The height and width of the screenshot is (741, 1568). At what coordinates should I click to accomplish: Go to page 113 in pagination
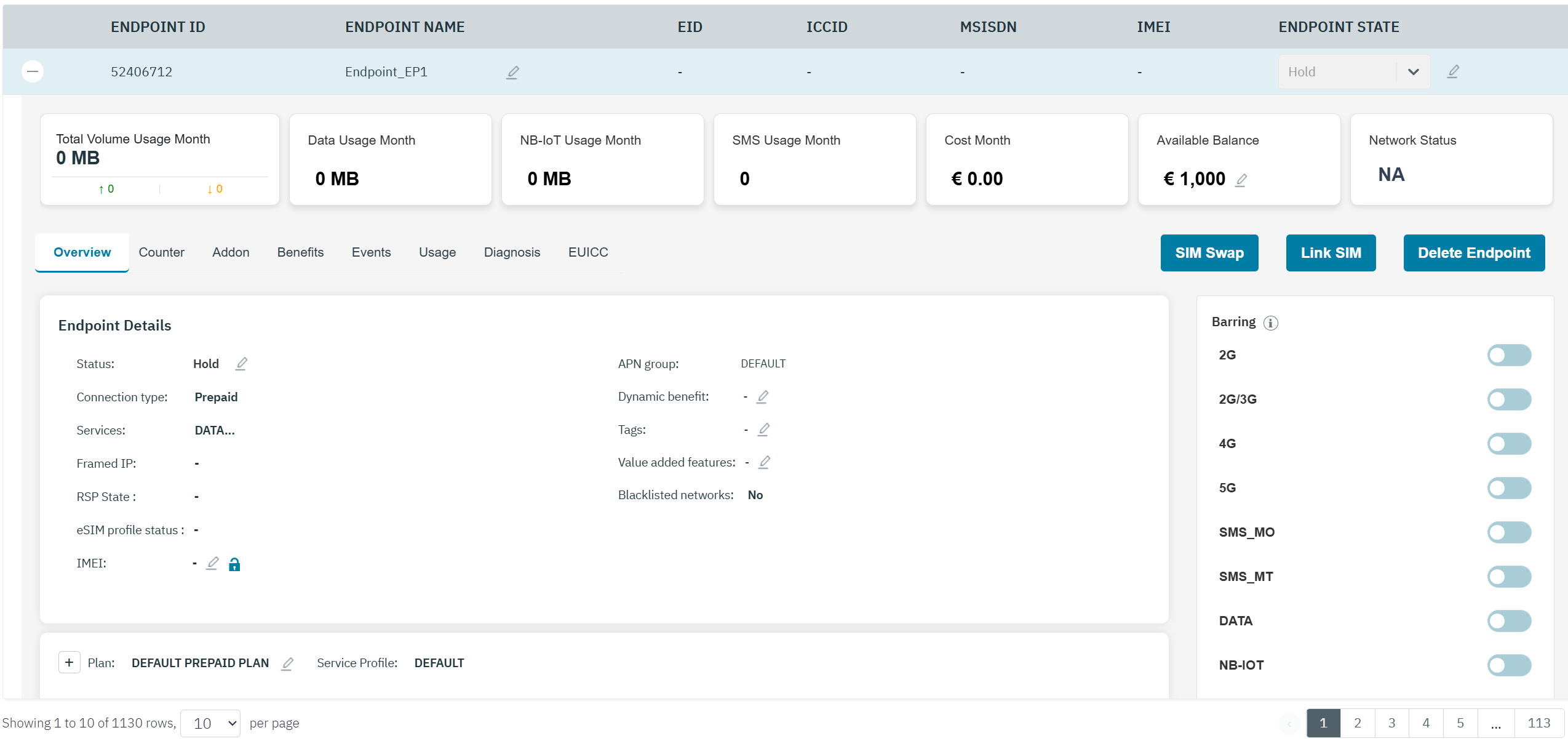[x=1538, y=723]
